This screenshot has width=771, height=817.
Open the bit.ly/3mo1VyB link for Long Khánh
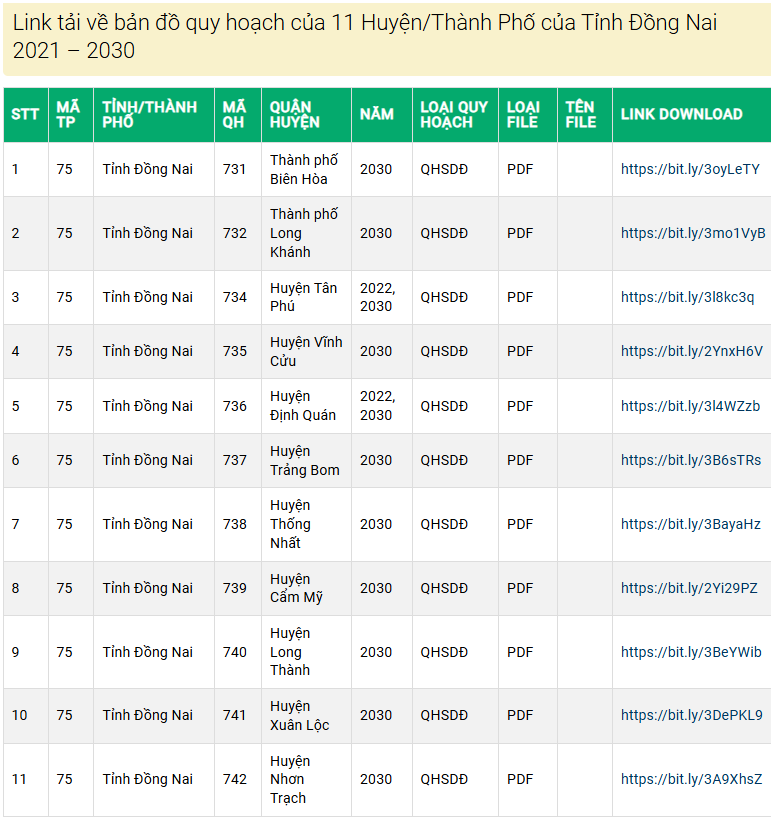[692, 233]
